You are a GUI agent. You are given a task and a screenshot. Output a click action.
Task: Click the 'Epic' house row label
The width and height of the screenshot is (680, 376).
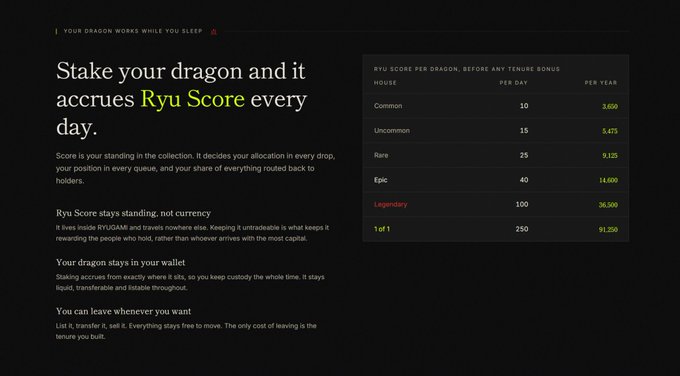point(380,180)
